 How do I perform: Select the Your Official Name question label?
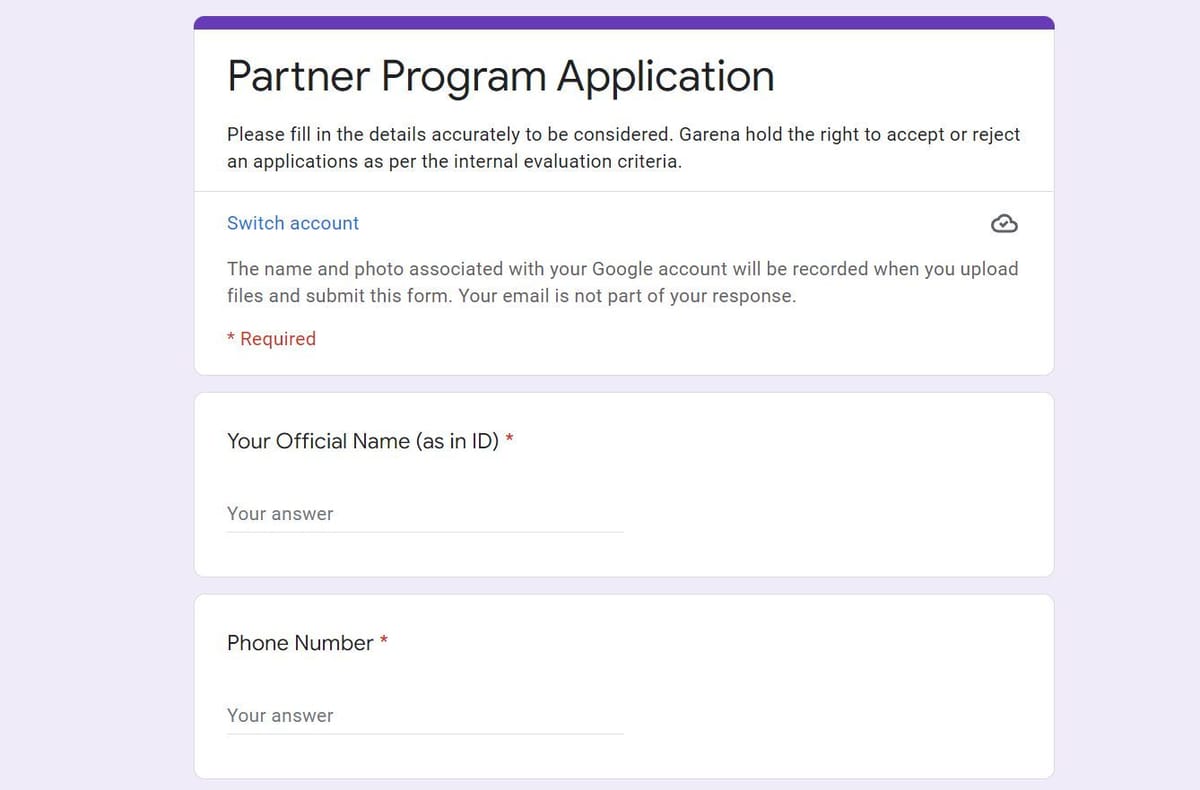click(362, 441)
